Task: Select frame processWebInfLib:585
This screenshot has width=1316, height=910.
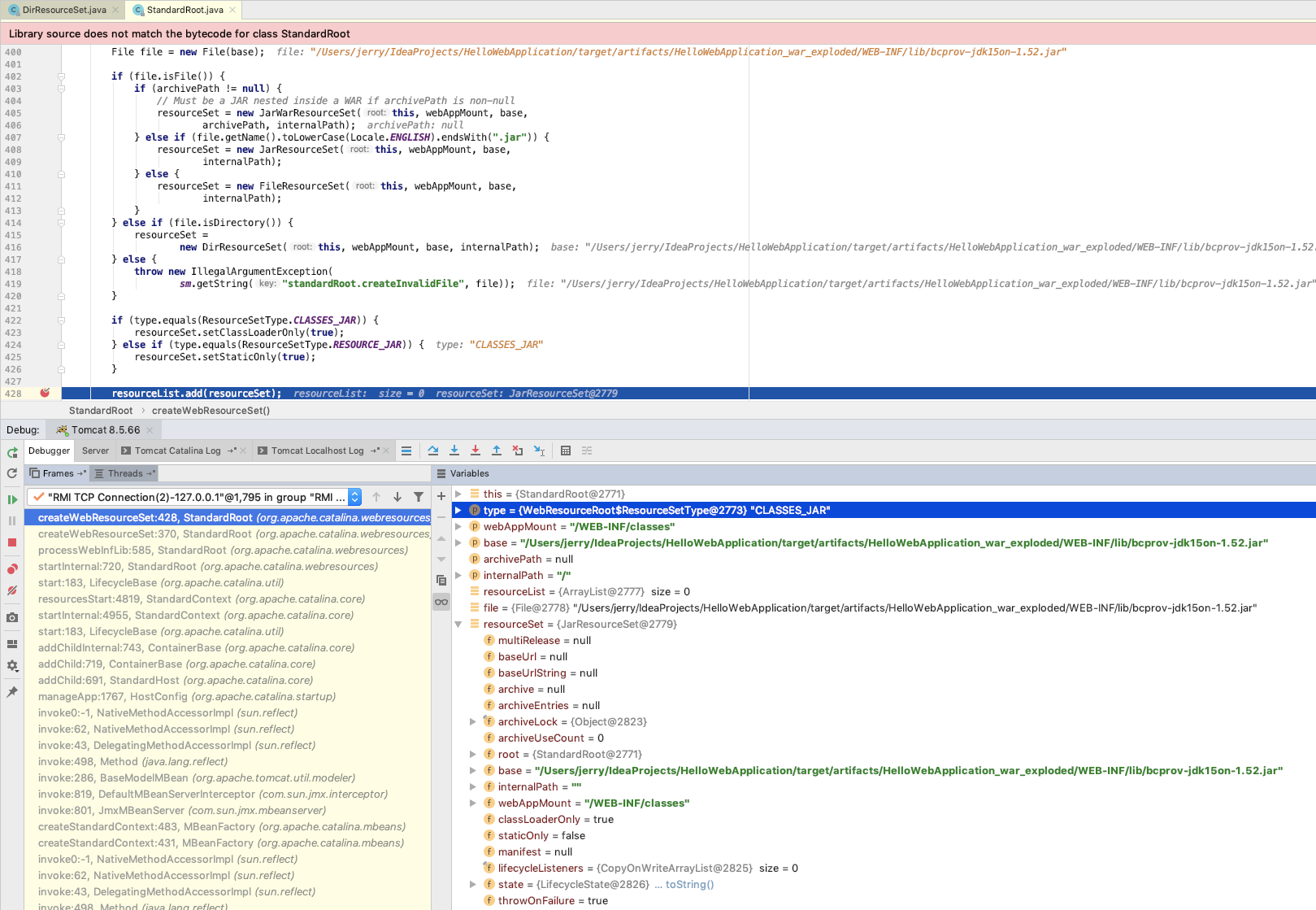Action: coord(228,550)
